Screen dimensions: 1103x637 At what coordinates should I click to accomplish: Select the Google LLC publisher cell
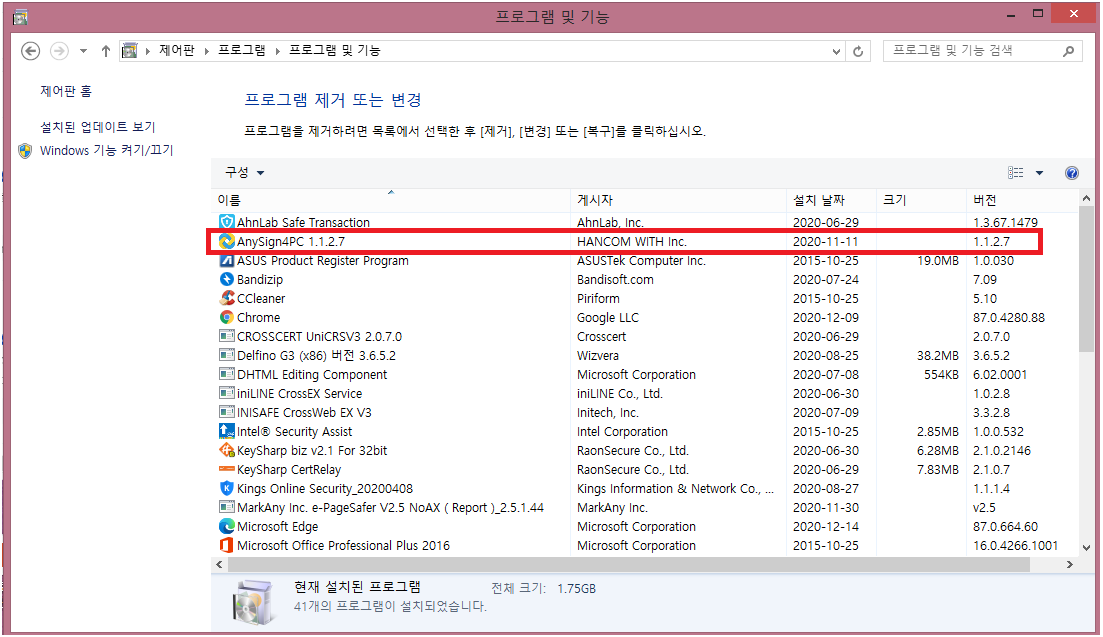coord(608,317)
